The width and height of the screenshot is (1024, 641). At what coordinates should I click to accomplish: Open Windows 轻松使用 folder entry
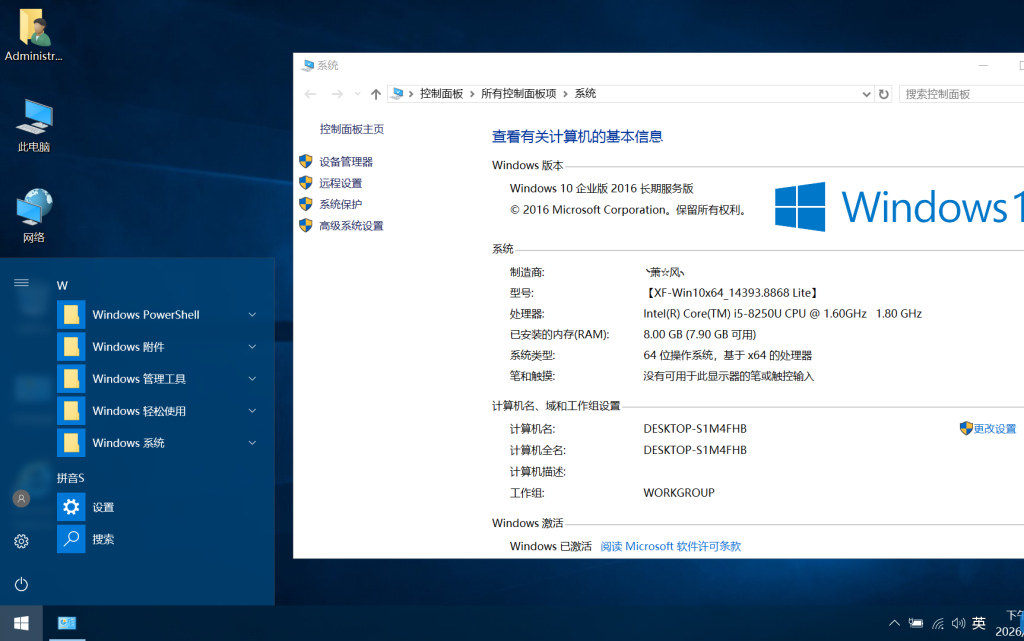pos(160,411)
